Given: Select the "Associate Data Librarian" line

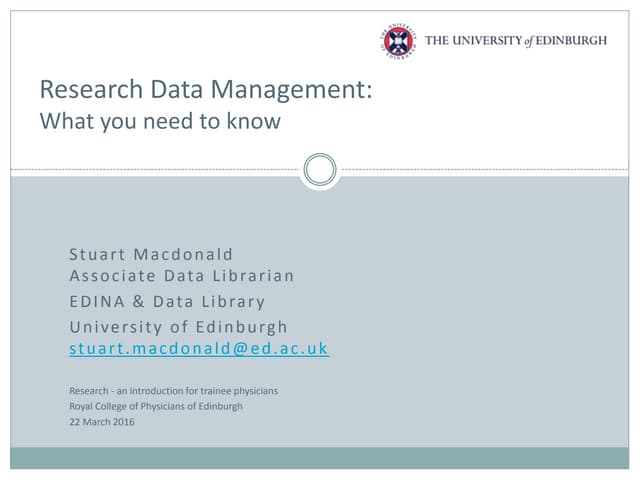Looking at the screenshot, I should click(x=182, y=275).
